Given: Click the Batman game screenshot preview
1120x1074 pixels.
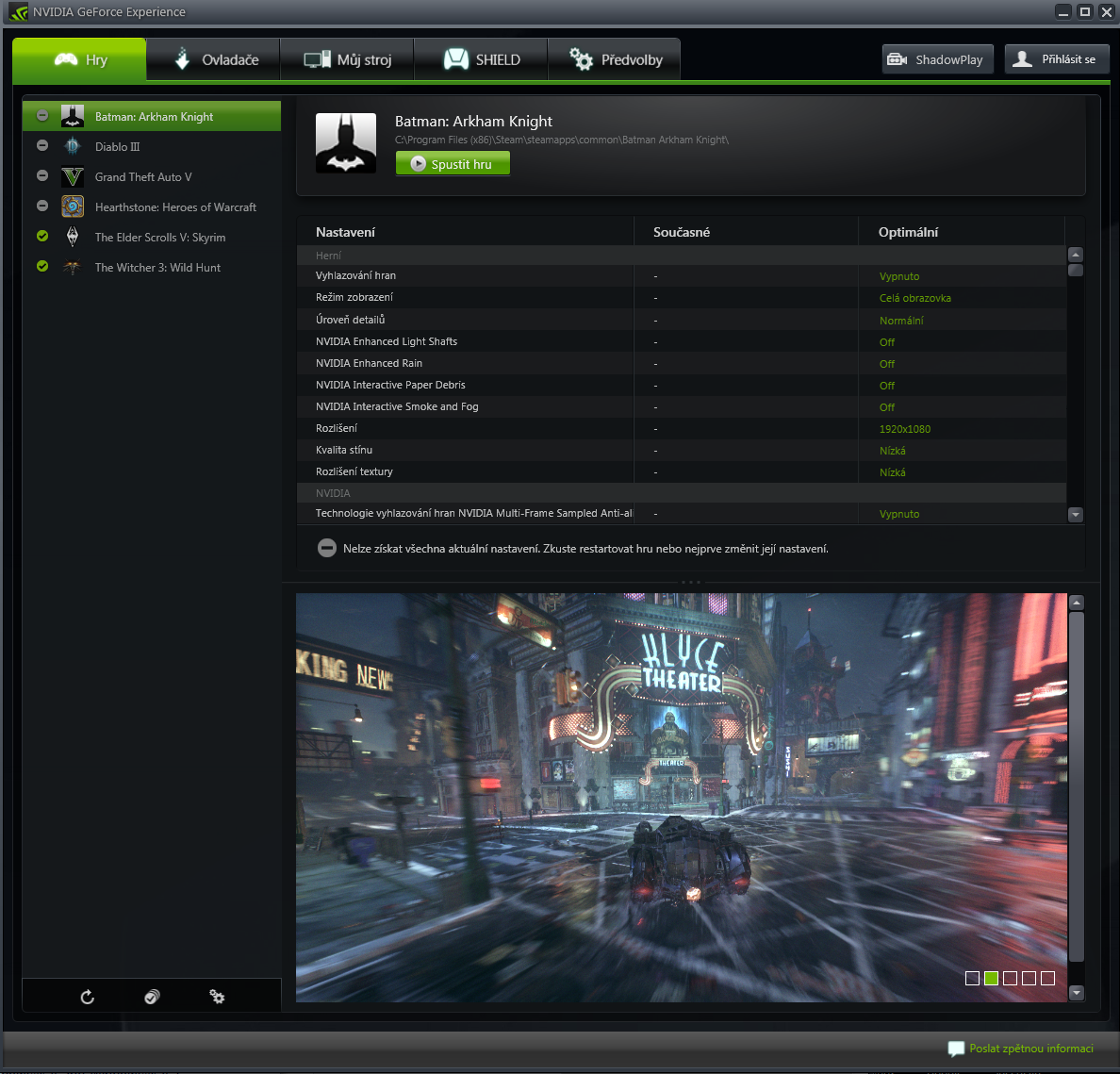Looking at the screenshot, I should click(682, 797).
